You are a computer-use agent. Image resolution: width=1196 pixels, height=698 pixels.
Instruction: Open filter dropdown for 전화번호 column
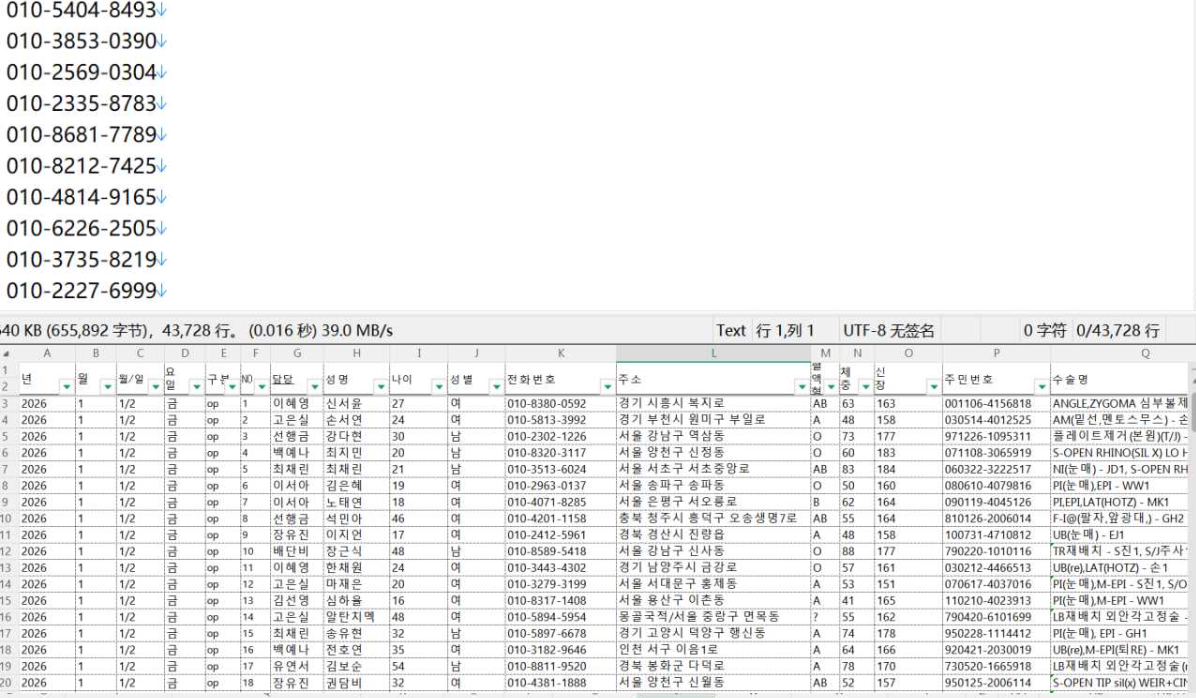click(x=607, y=387)
